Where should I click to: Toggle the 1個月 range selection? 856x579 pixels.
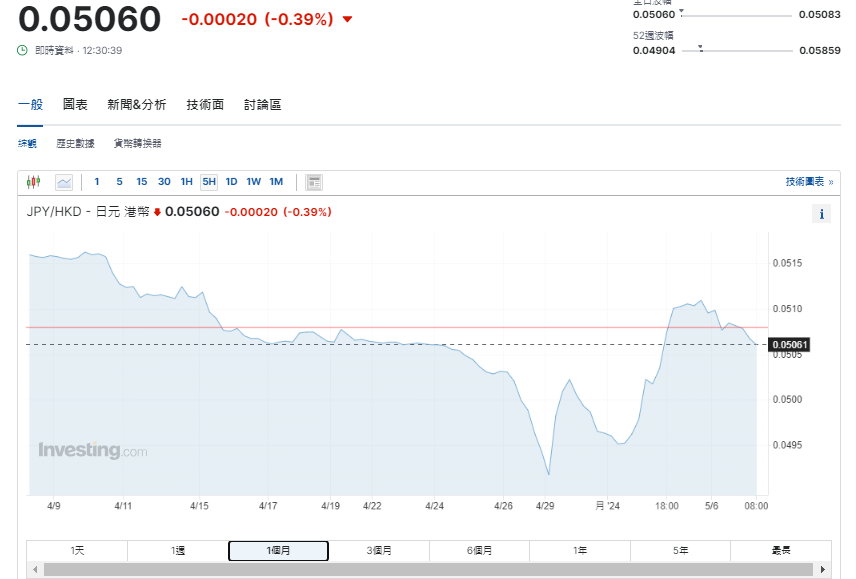[x=278, y=550]
